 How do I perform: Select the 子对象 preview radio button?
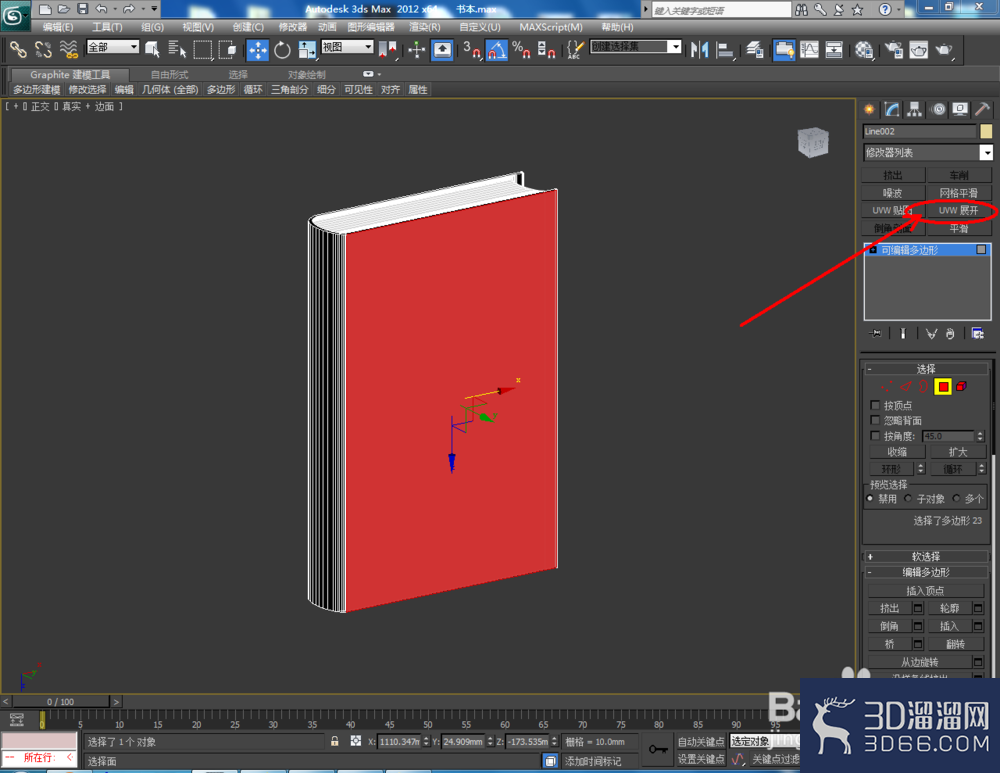pyautogui.click(x=908, y=498)
